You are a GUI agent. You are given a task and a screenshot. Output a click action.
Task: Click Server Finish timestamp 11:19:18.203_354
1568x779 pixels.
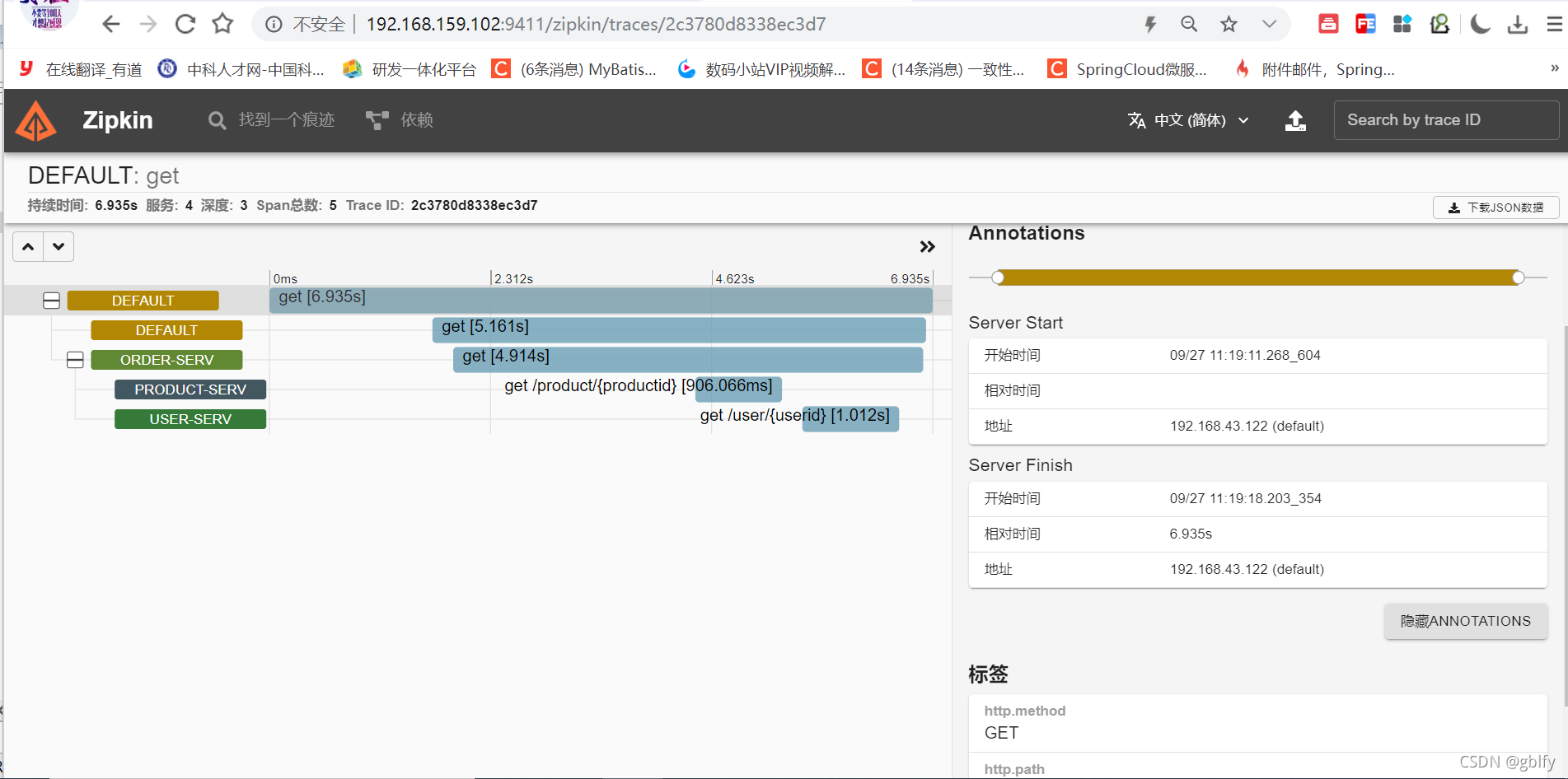(x=1245, y=499)
